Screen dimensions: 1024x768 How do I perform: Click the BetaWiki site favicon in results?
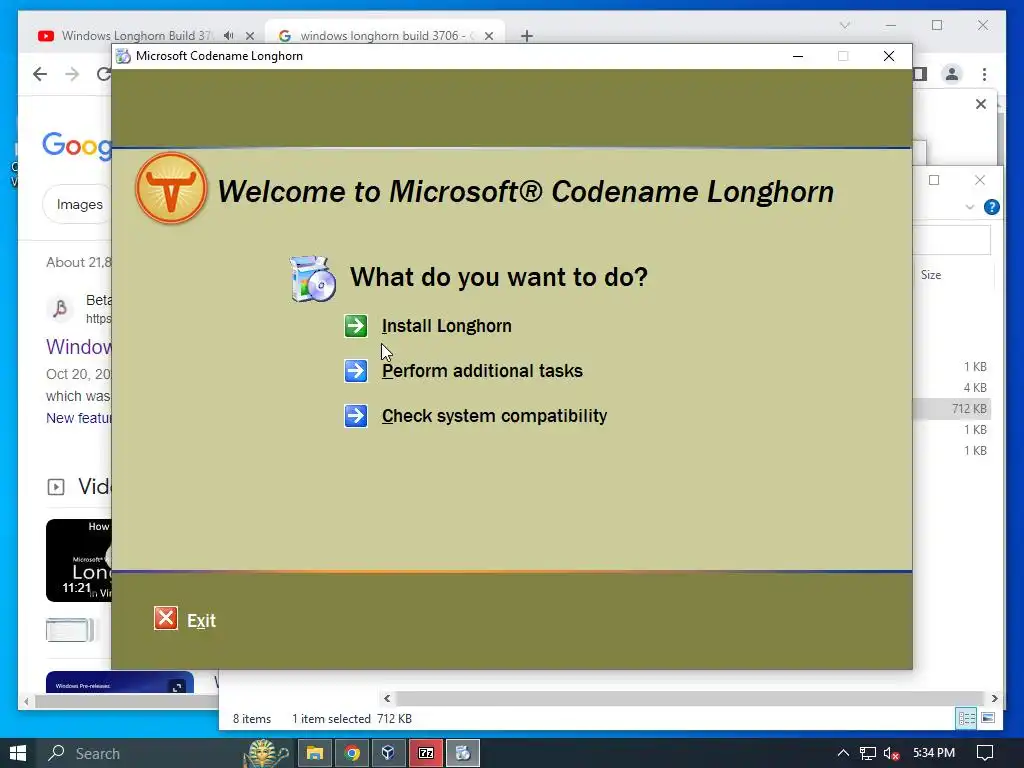click(61, 308)
